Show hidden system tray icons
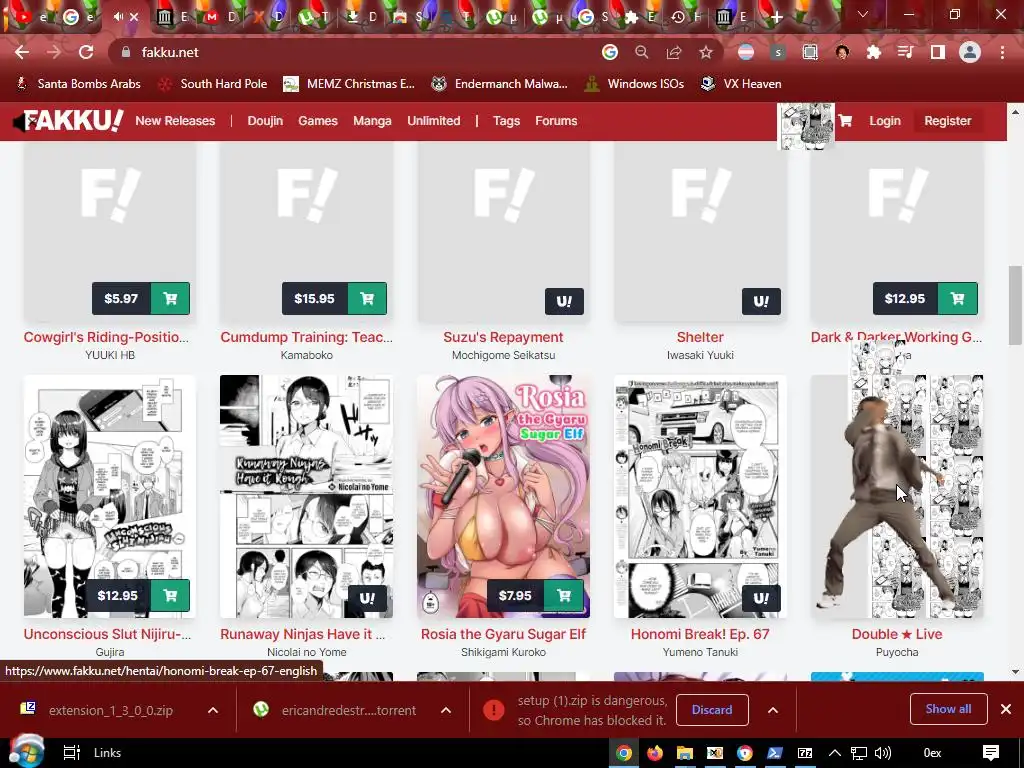This screenshot has width=1024, height=768. click(x=835, y=753)
